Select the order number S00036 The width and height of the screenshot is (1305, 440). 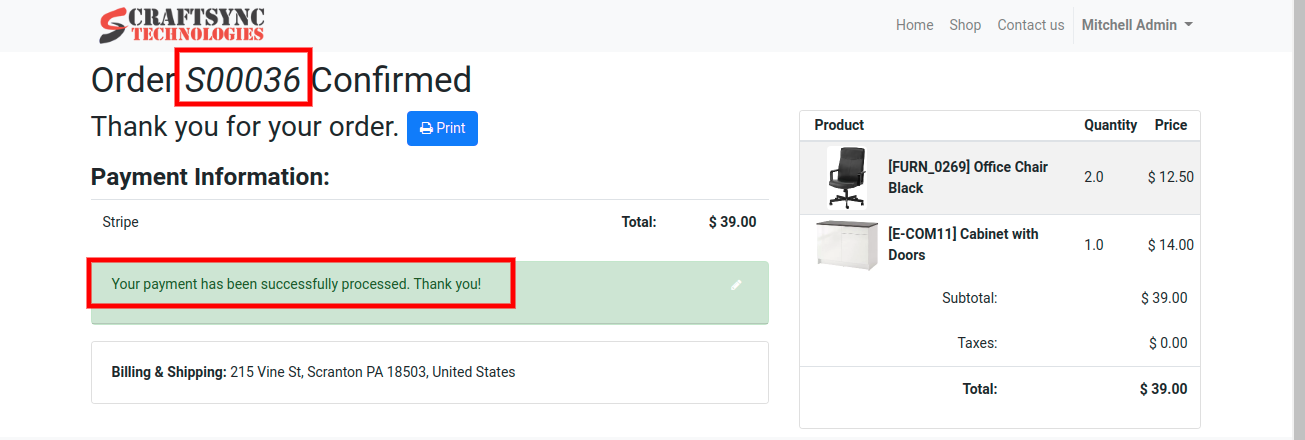(x=243, y=80)
